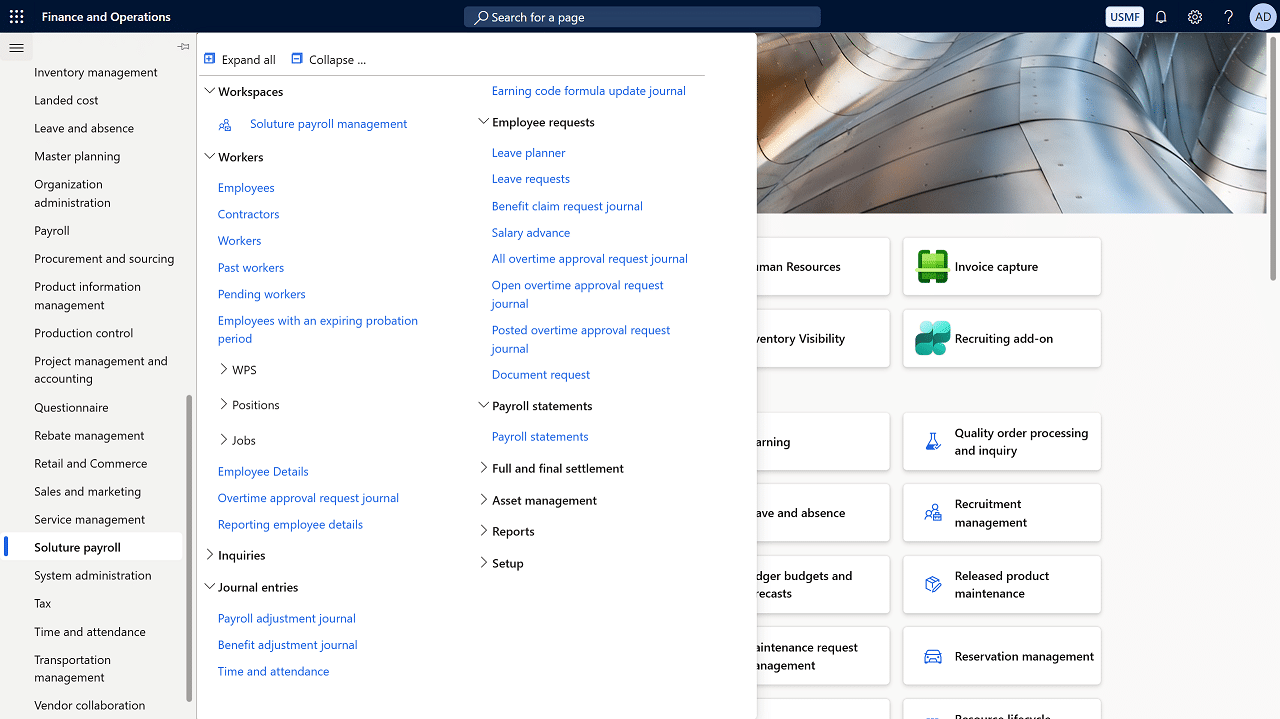Viewport: 1280px width, 719px height.
Task: Click the Released product maintenance box icon
Action: [932, 584]
